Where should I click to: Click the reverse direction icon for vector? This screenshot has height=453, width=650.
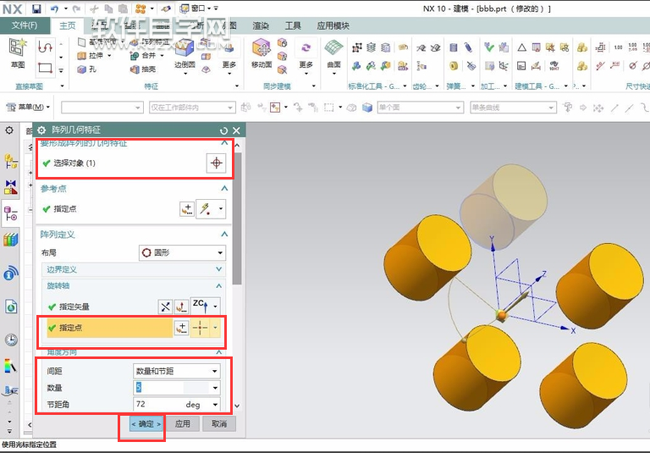(166, 306)
